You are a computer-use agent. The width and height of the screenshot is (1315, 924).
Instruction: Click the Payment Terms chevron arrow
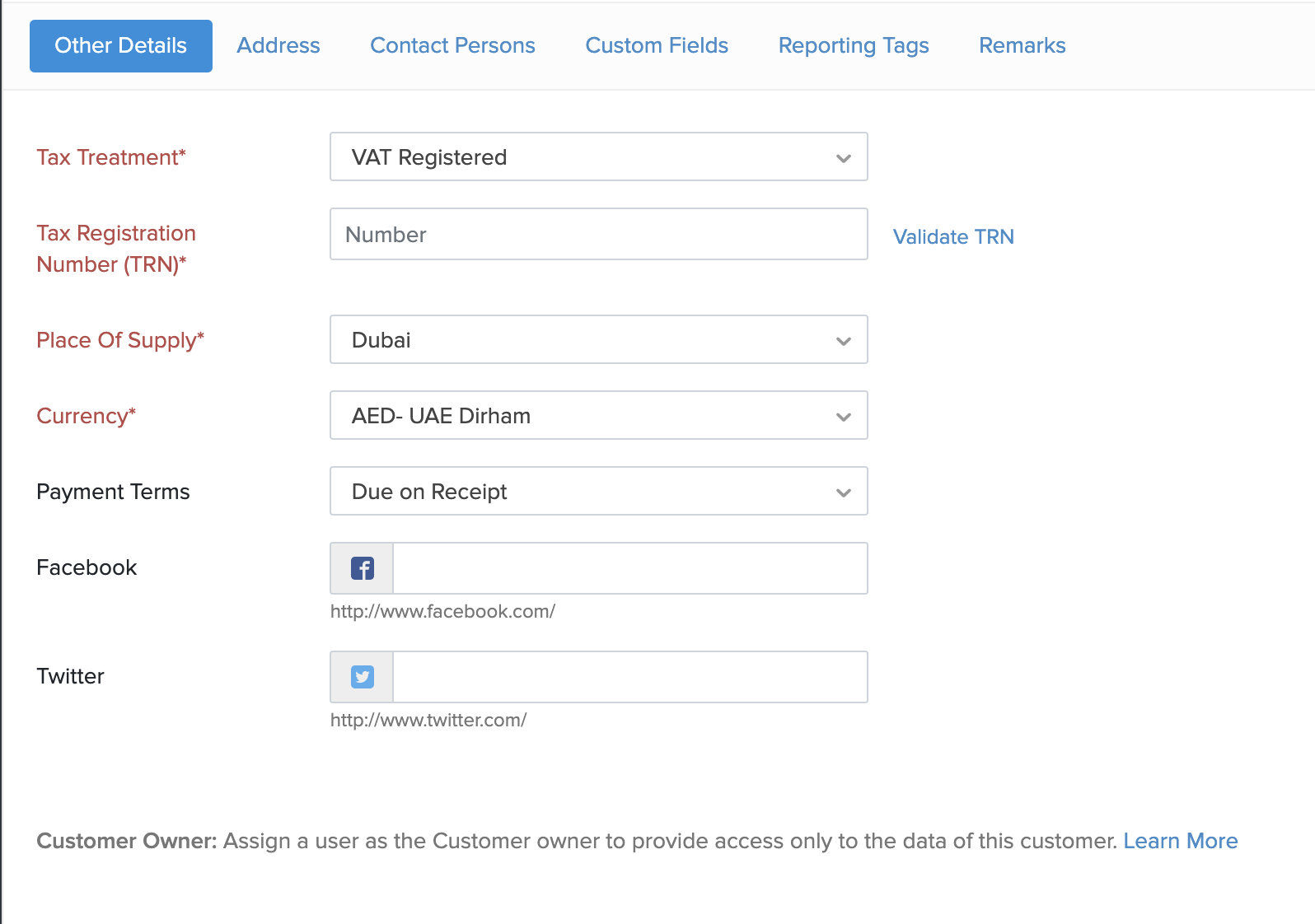coord(844,492)
